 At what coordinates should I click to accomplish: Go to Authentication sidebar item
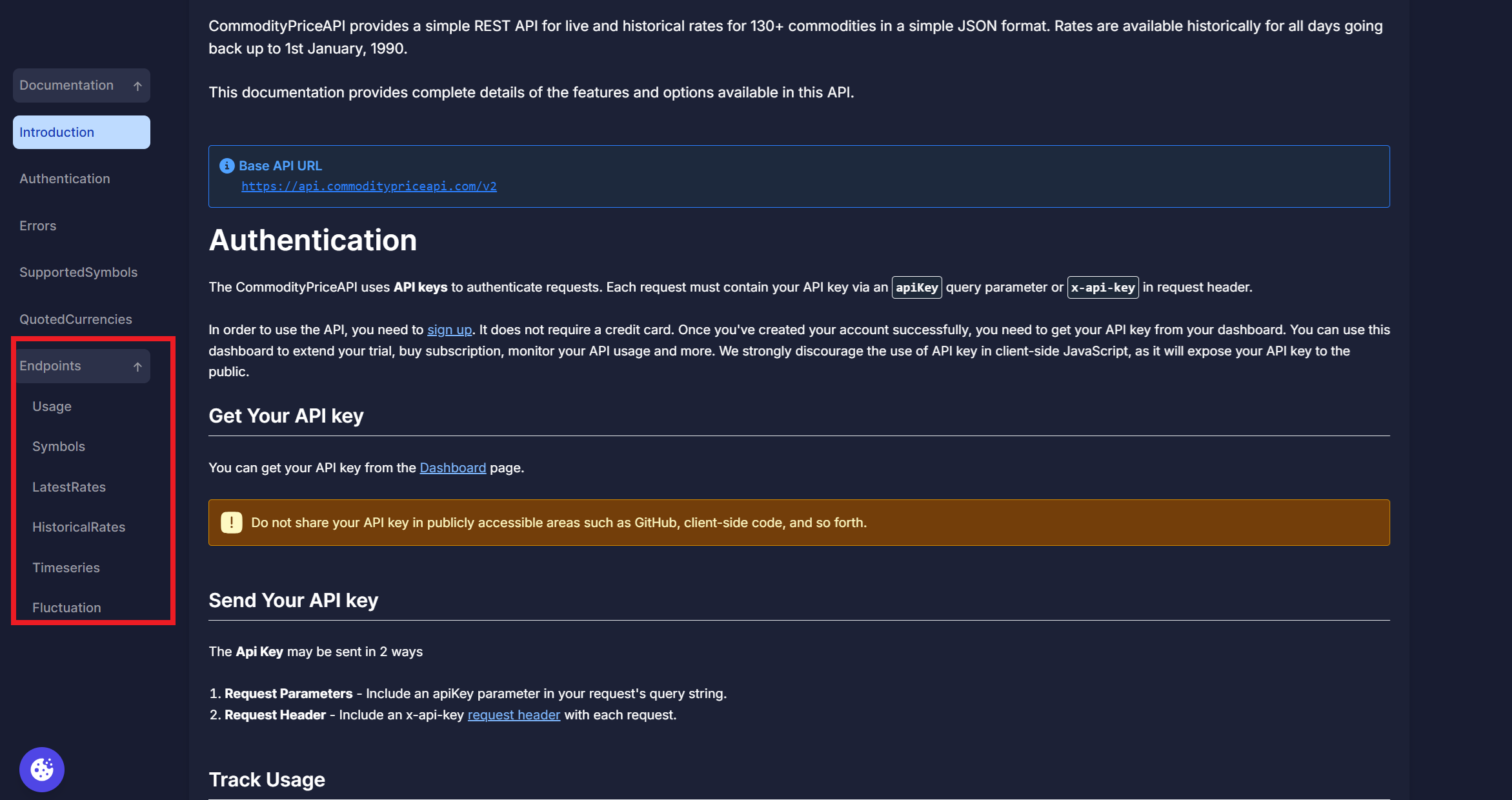tap(65, 179)
